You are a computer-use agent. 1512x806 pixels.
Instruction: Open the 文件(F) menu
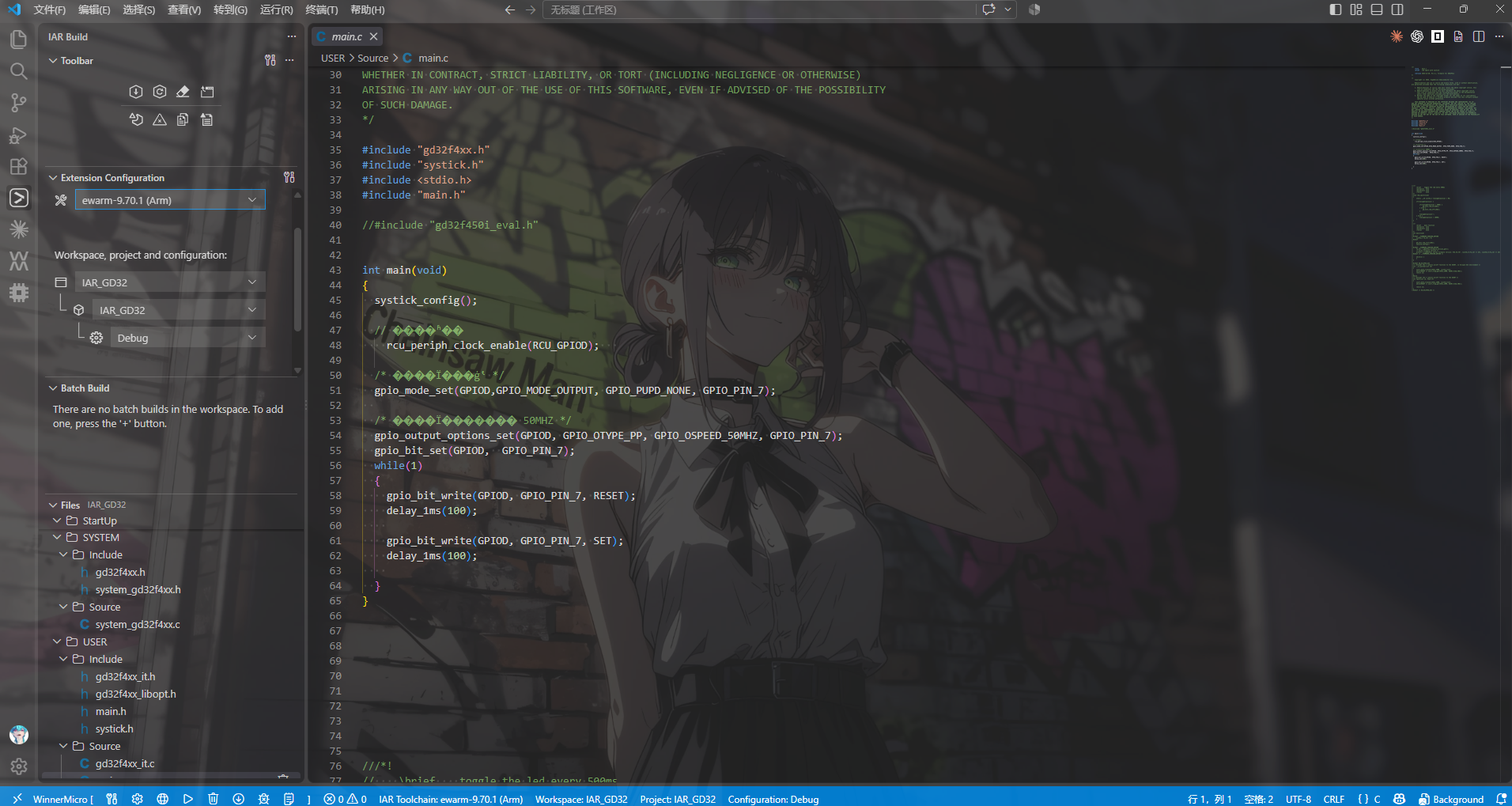point(50,9)
